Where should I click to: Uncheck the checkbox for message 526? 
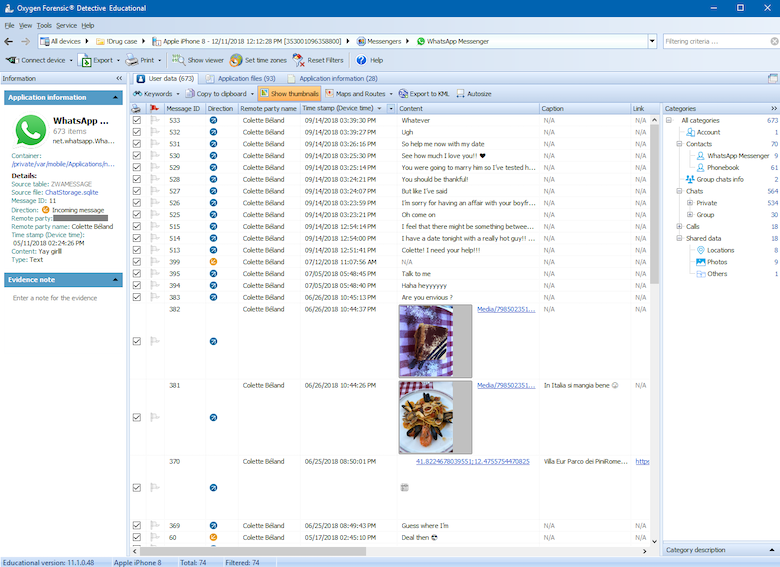tap(137, 203)
